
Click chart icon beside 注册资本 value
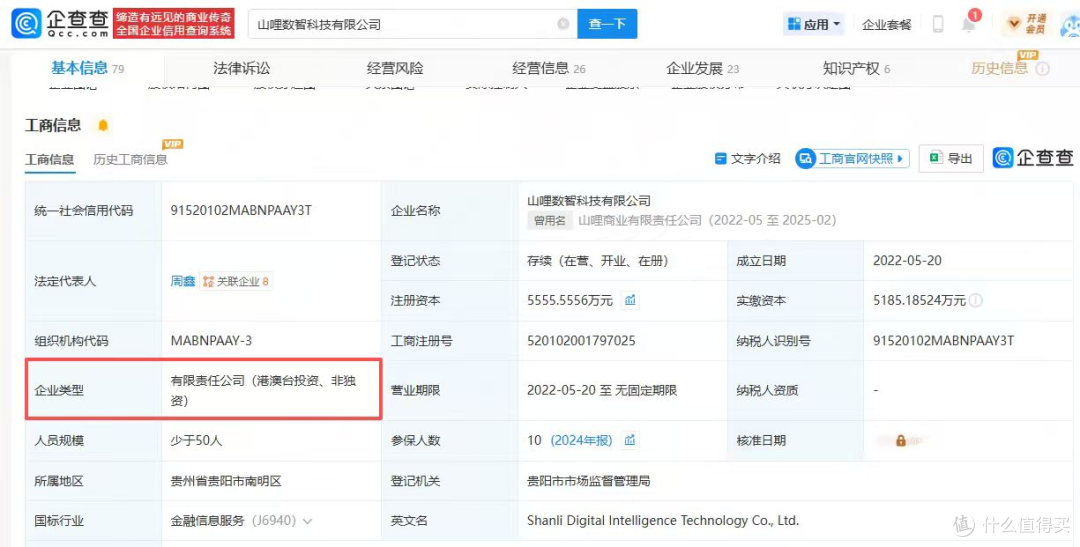click(x=630, y=300)
